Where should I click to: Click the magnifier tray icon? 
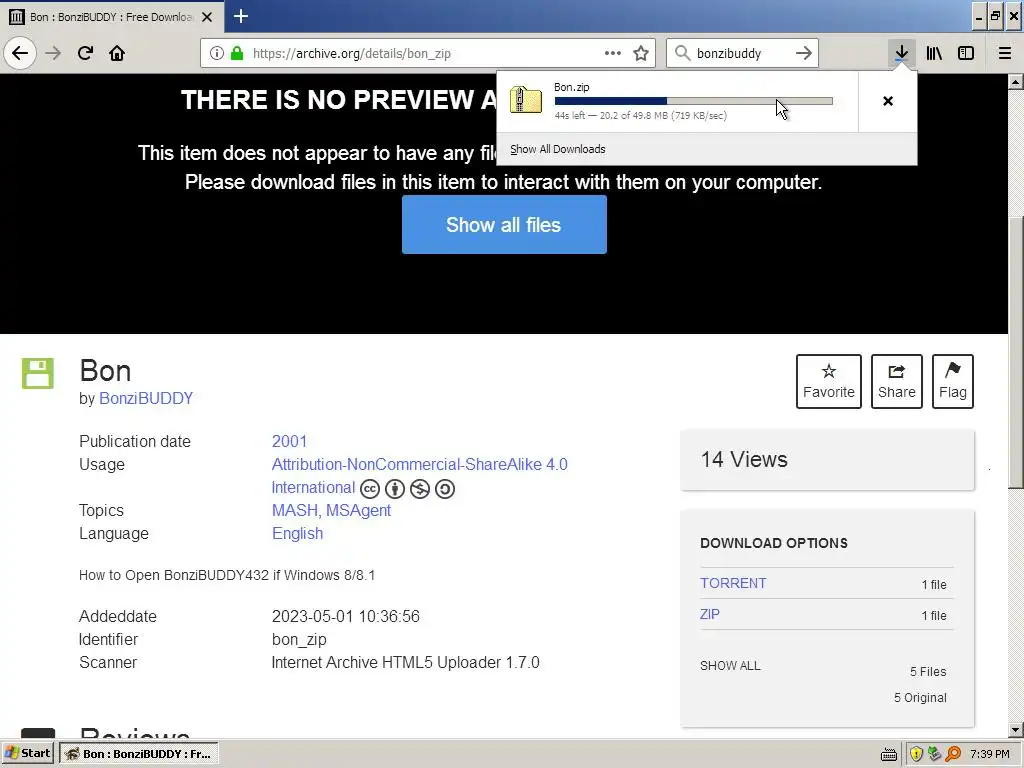(x=953, y=754)
